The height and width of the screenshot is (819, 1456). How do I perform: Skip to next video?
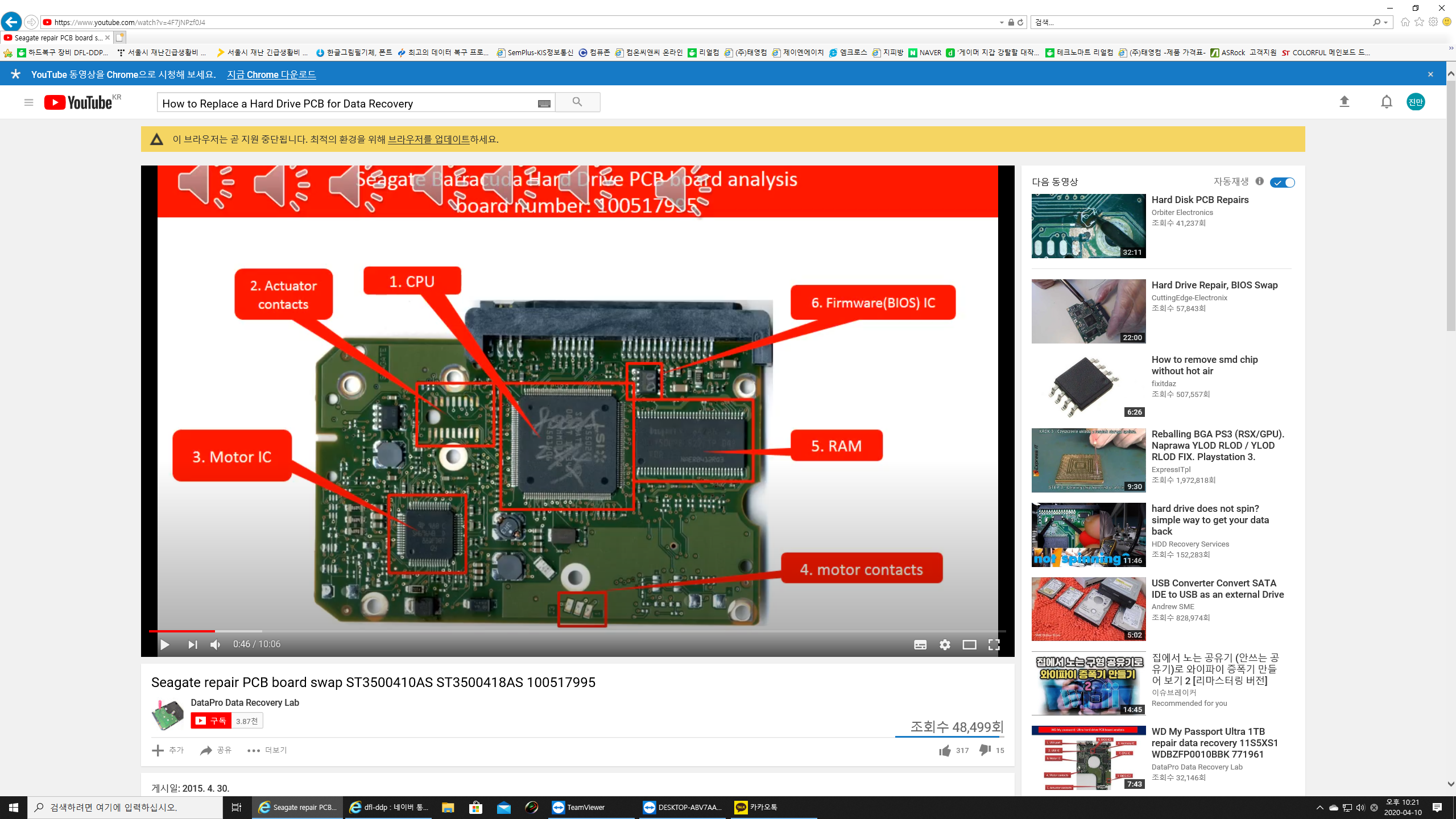coord(193,644)
